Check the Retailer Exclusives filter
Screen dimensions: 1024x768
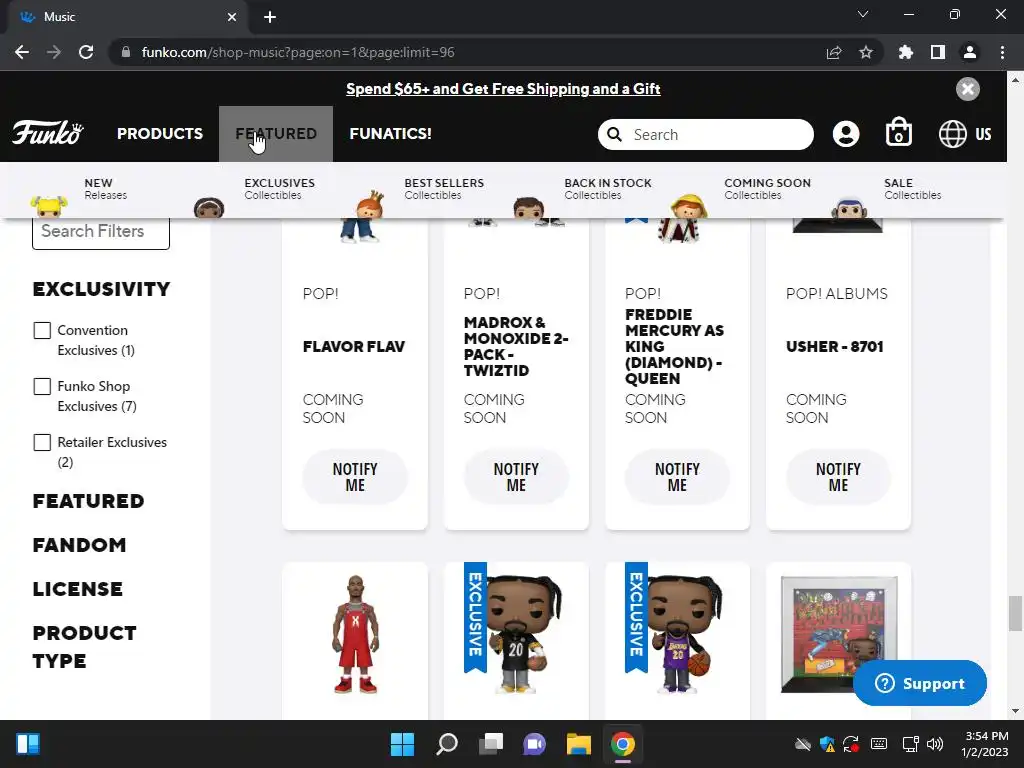pyautogui.click(x=42, y=442)
